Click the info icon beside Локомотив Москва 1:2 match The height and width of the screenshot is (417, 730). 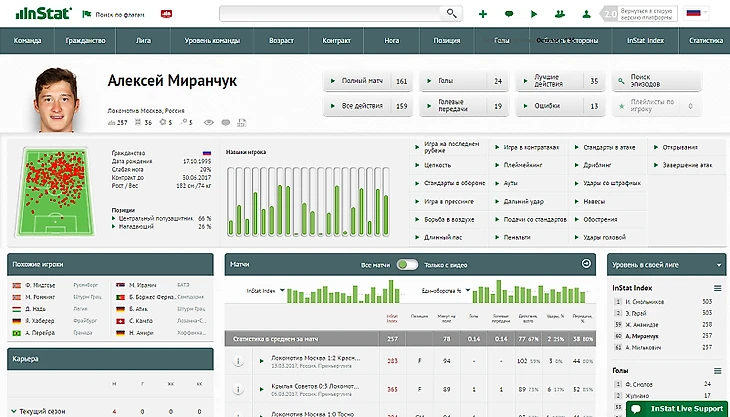coord(239,361)
